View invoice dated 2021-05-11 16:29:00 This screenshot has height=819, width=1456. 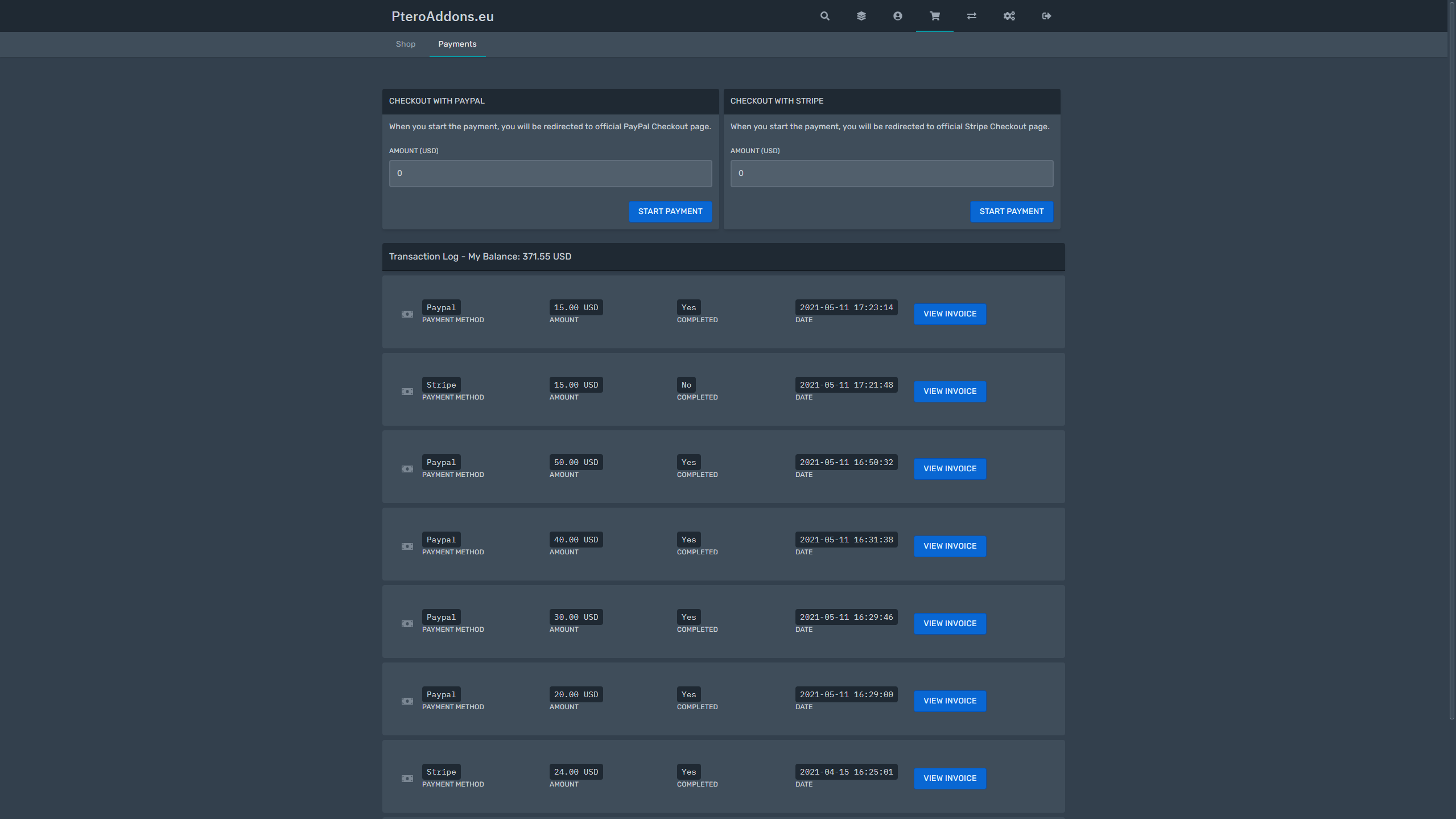pos(949,701)
